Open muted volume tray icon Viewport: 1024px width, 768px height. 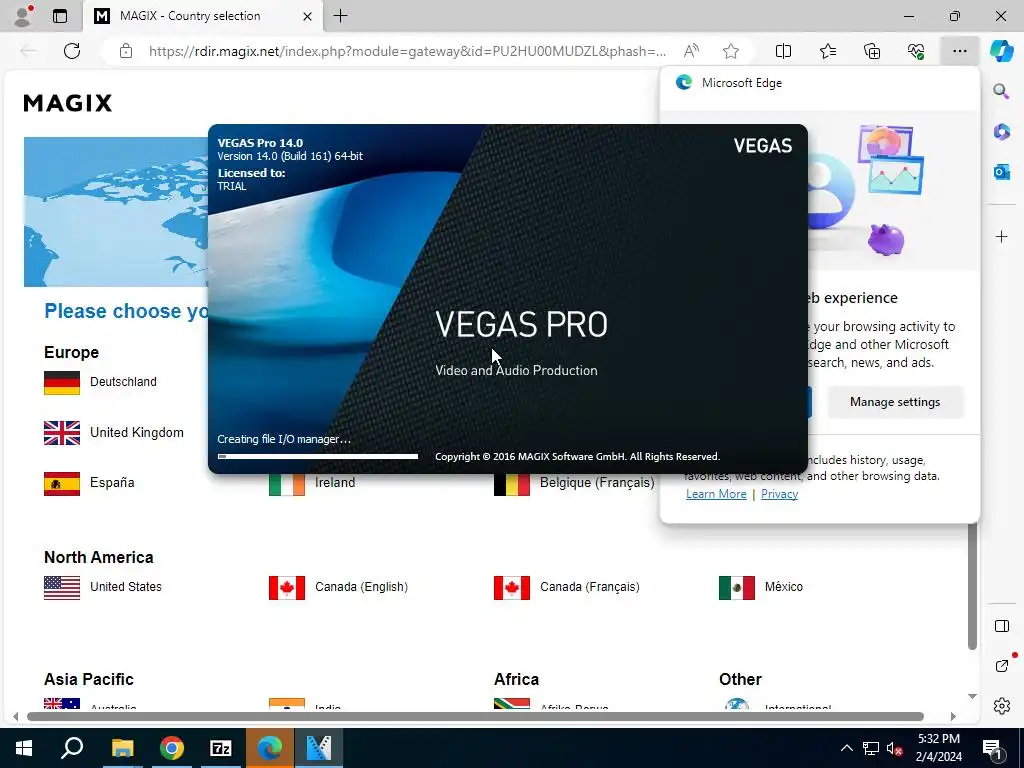(895, 748)
